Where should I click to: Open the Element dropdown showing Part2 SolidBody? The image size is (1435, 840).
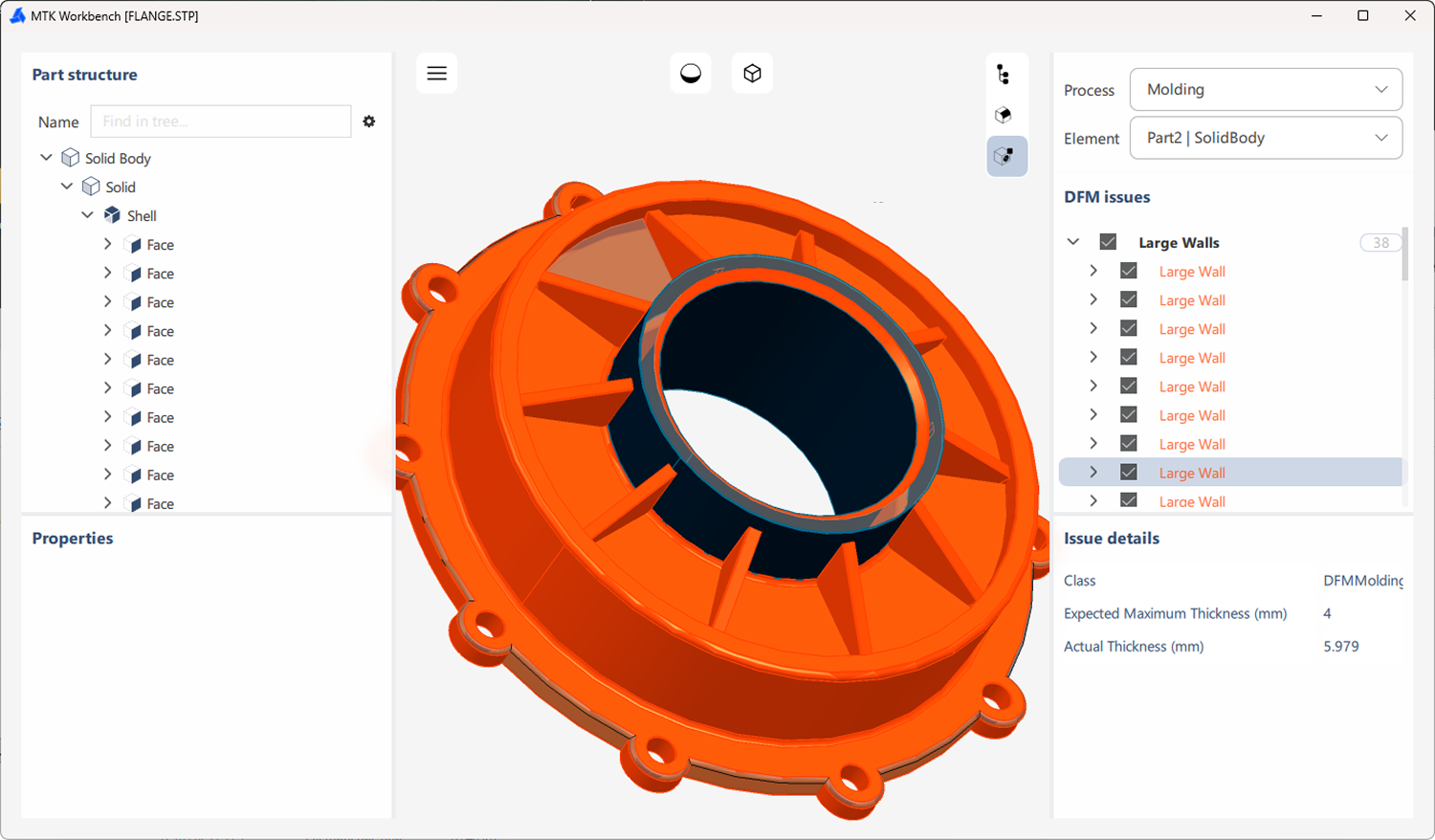[1265, 137]
